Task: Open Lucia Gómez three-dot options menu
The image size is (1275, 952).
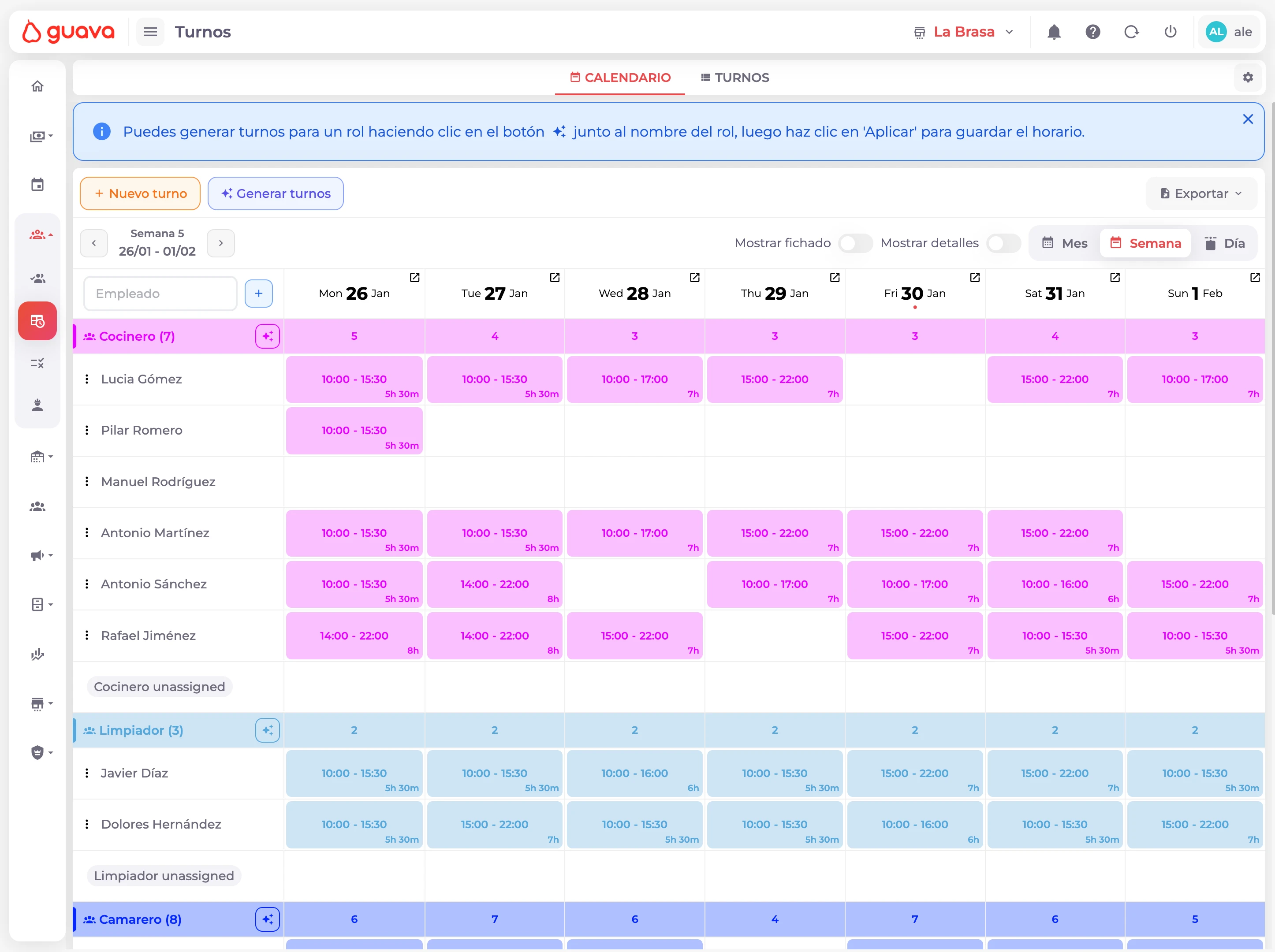Action: pyautogui.click(x=87, y=379)
